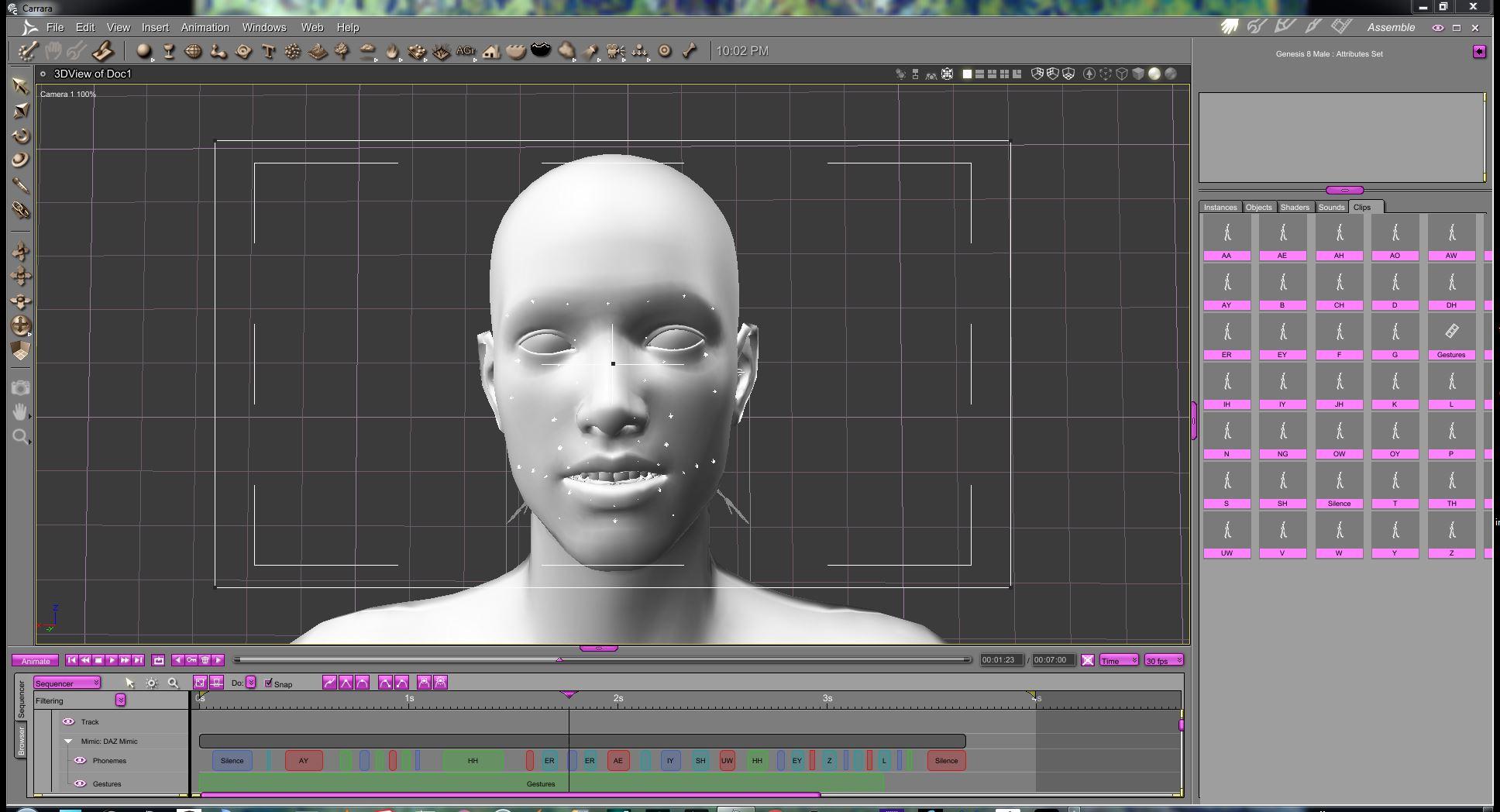Collapse the Mimic: DAZ Mimic tree item
1500x812 pixels.
point(68,741)
